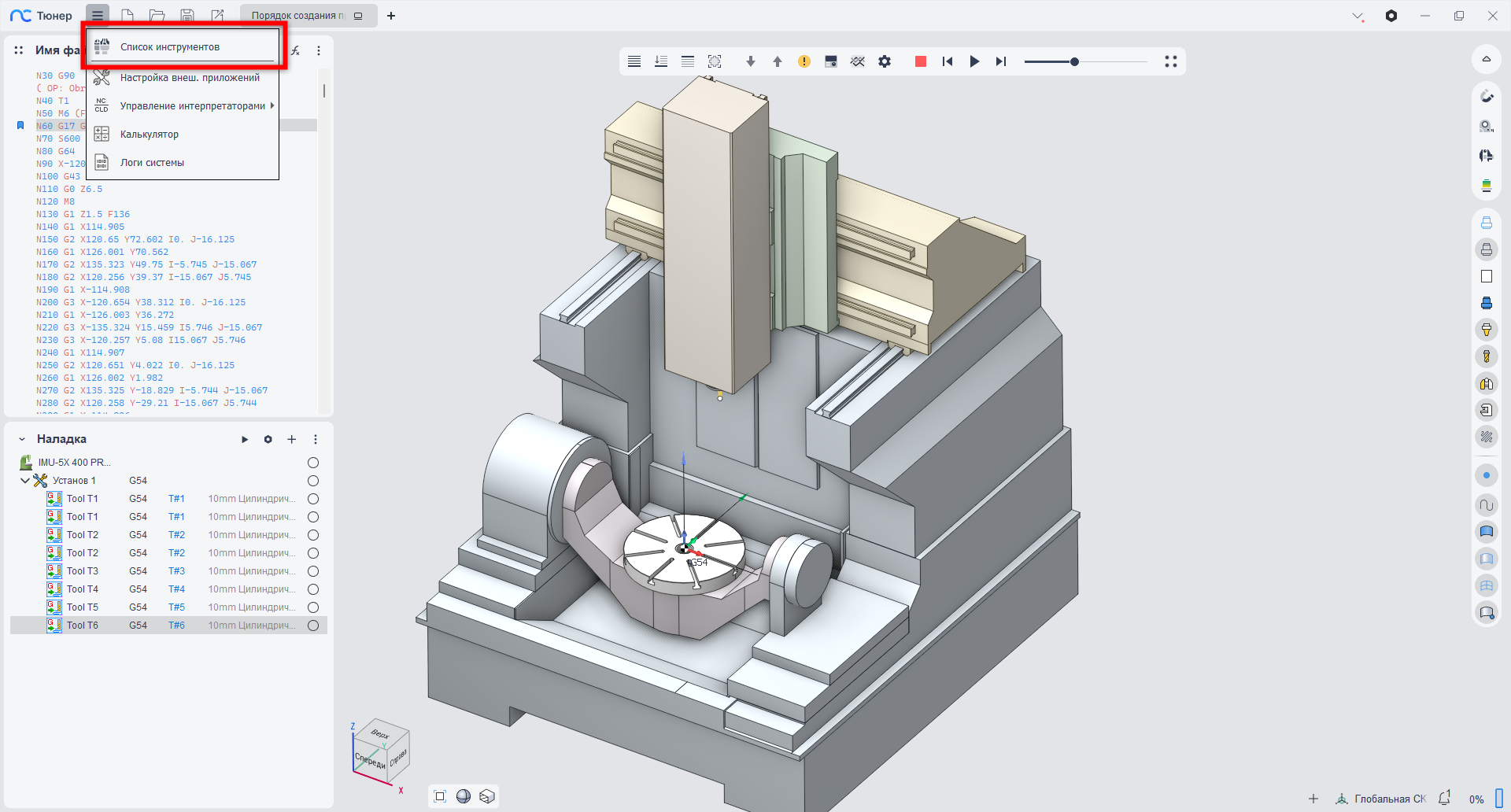Open simulation settings gear in viewport toolbar
Screen dimensions: 1511x812
click(x=885, y=61)
